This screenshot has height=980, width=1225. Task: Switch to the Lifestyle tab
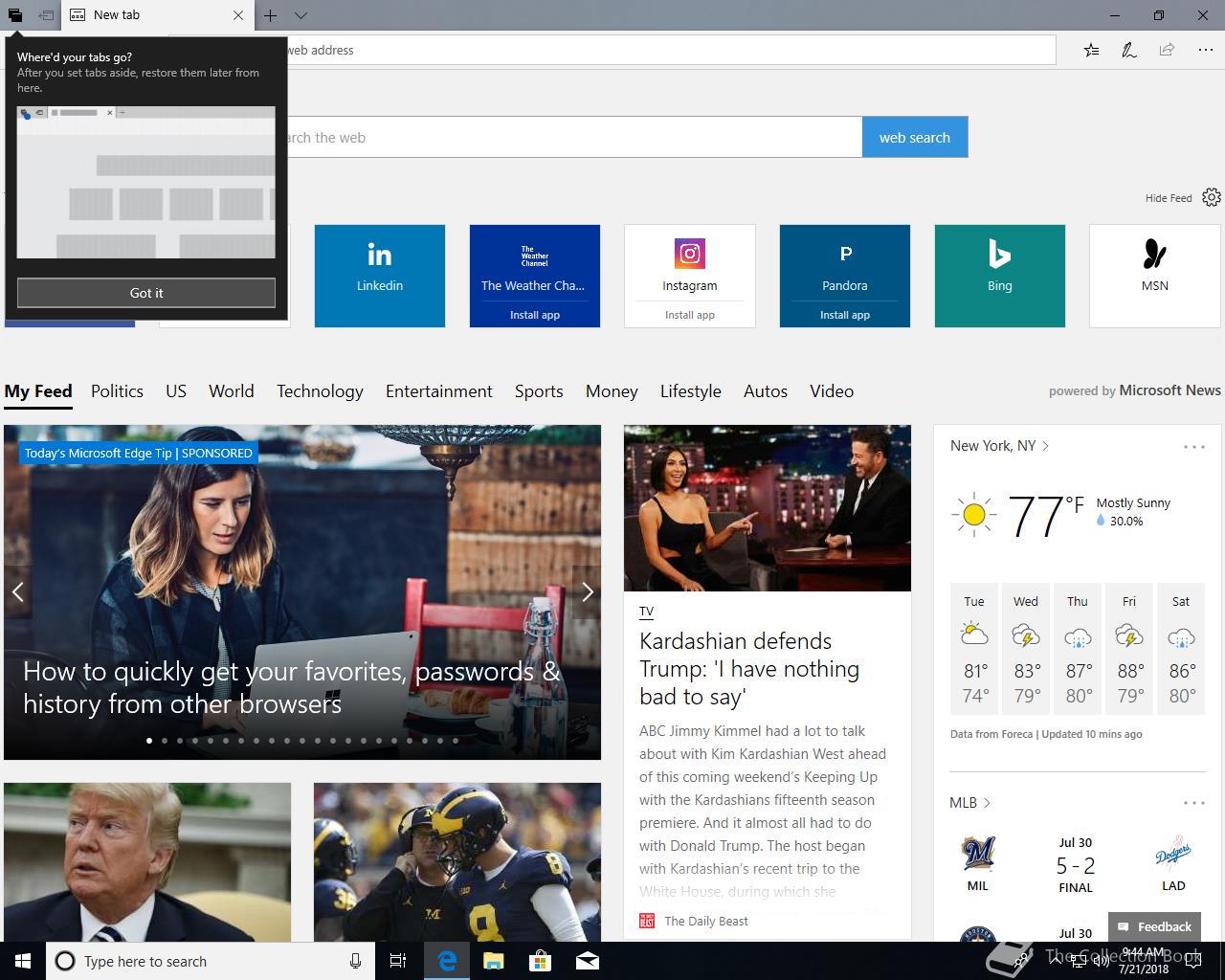pos(691,390)
